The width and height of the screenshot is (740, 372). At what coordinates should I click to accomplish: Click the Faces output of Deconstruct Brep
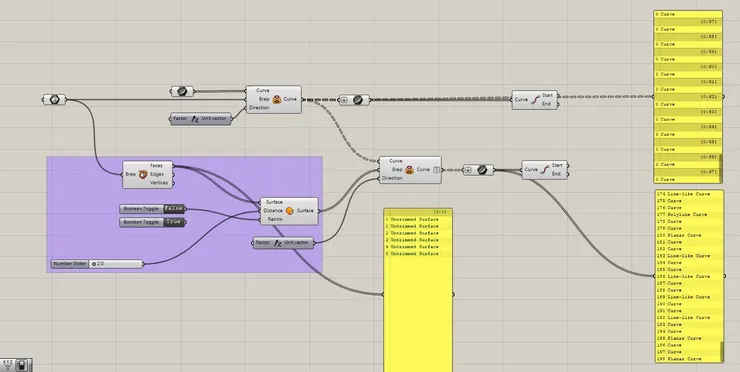point(156,166)
